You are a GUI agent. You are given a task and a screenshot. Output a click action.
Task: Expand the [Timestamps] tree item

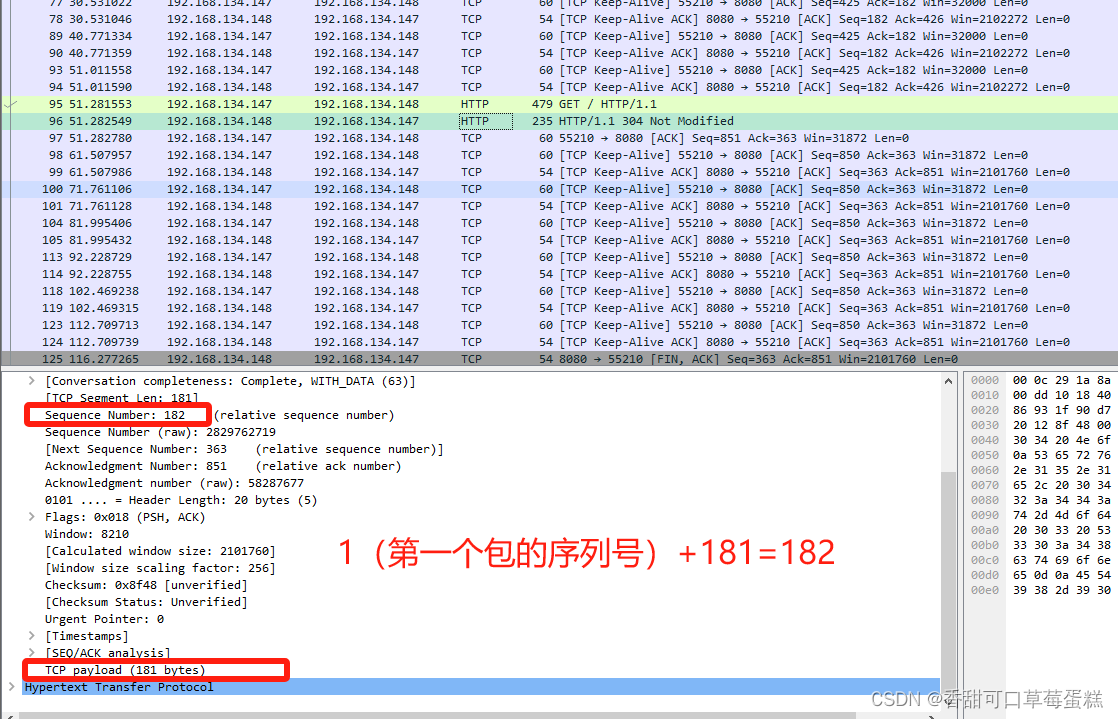pyautogui.click(x=31, y=636)
